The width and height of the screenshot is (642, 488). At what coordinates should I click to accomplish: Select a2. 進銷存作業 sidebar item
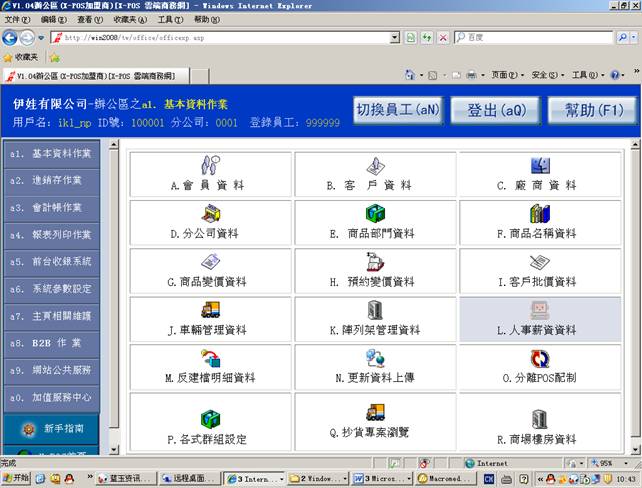click(51, 181)
